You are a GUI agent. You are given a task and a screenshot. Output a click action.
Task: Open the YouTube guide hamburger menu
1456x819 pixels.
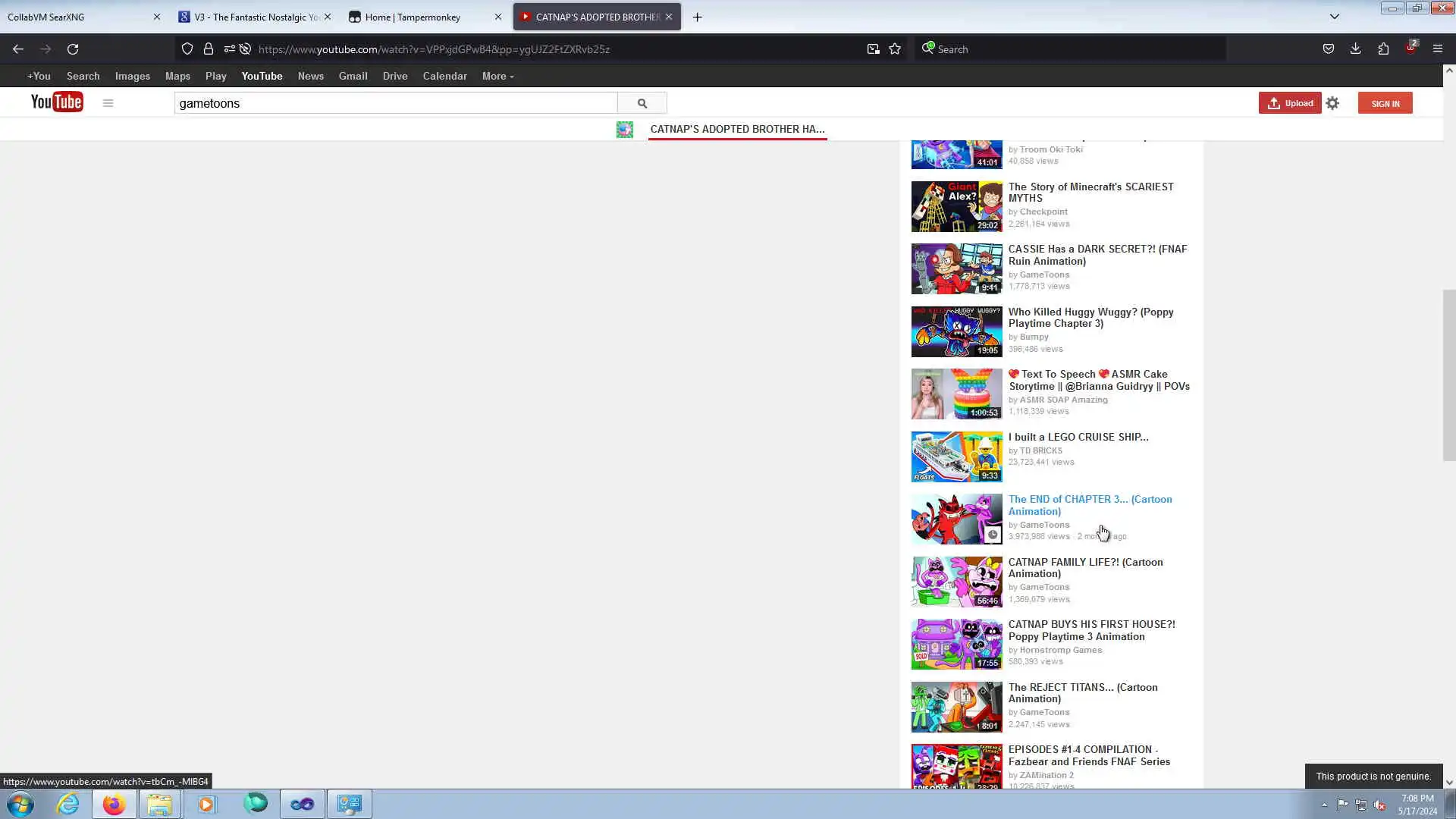(x=108, y=103)
